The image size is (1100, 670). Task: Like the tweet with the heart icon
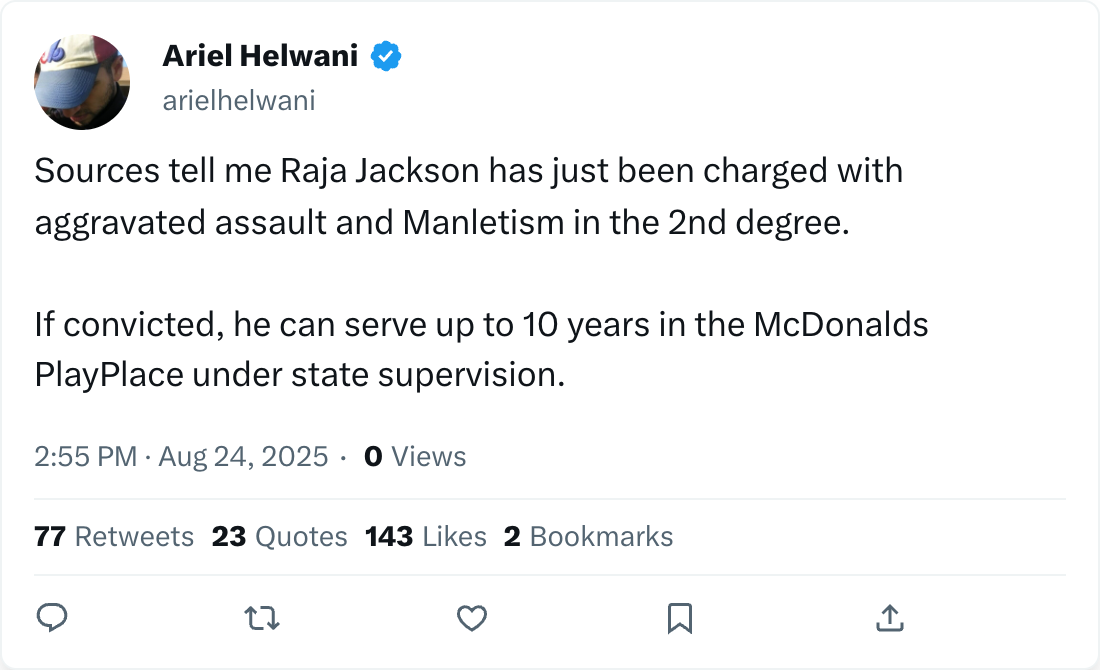click(x=471, y=619)
